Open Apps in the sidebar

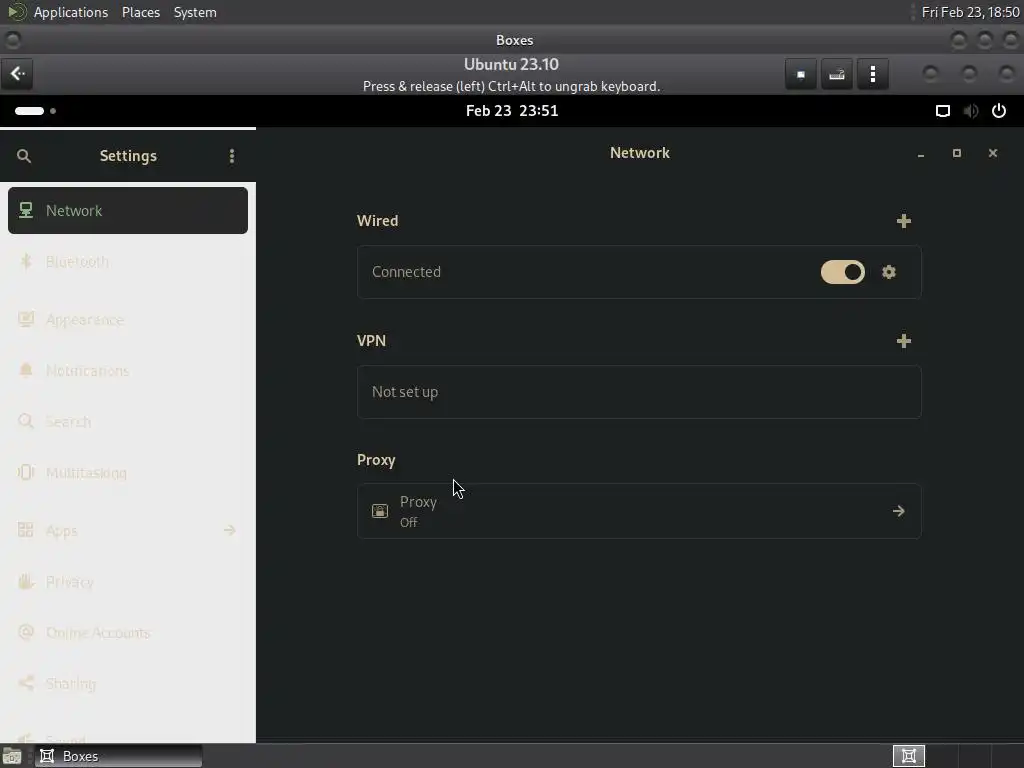point(128,530)
